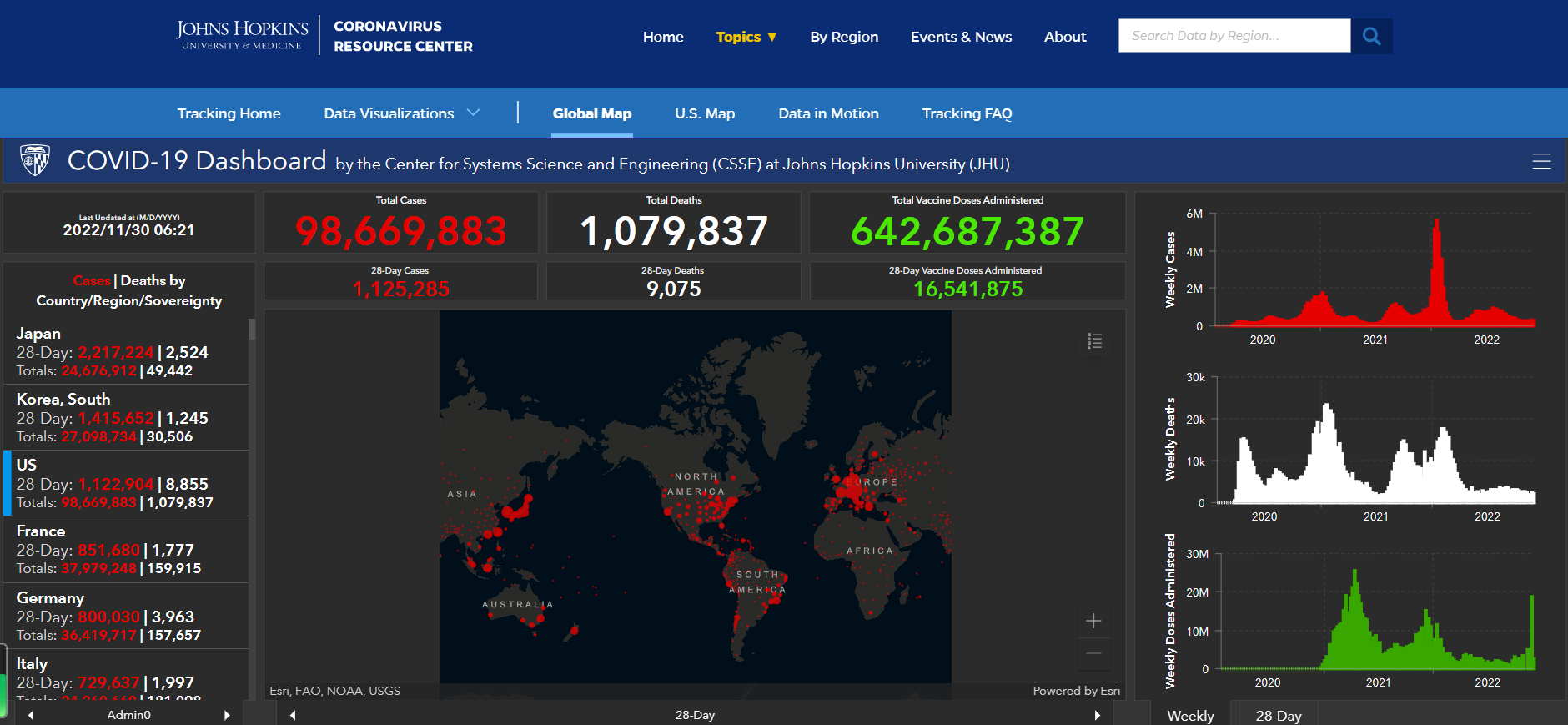Click the search magnifier icon
The image size is (1568, 725).
coord(1371,36)
